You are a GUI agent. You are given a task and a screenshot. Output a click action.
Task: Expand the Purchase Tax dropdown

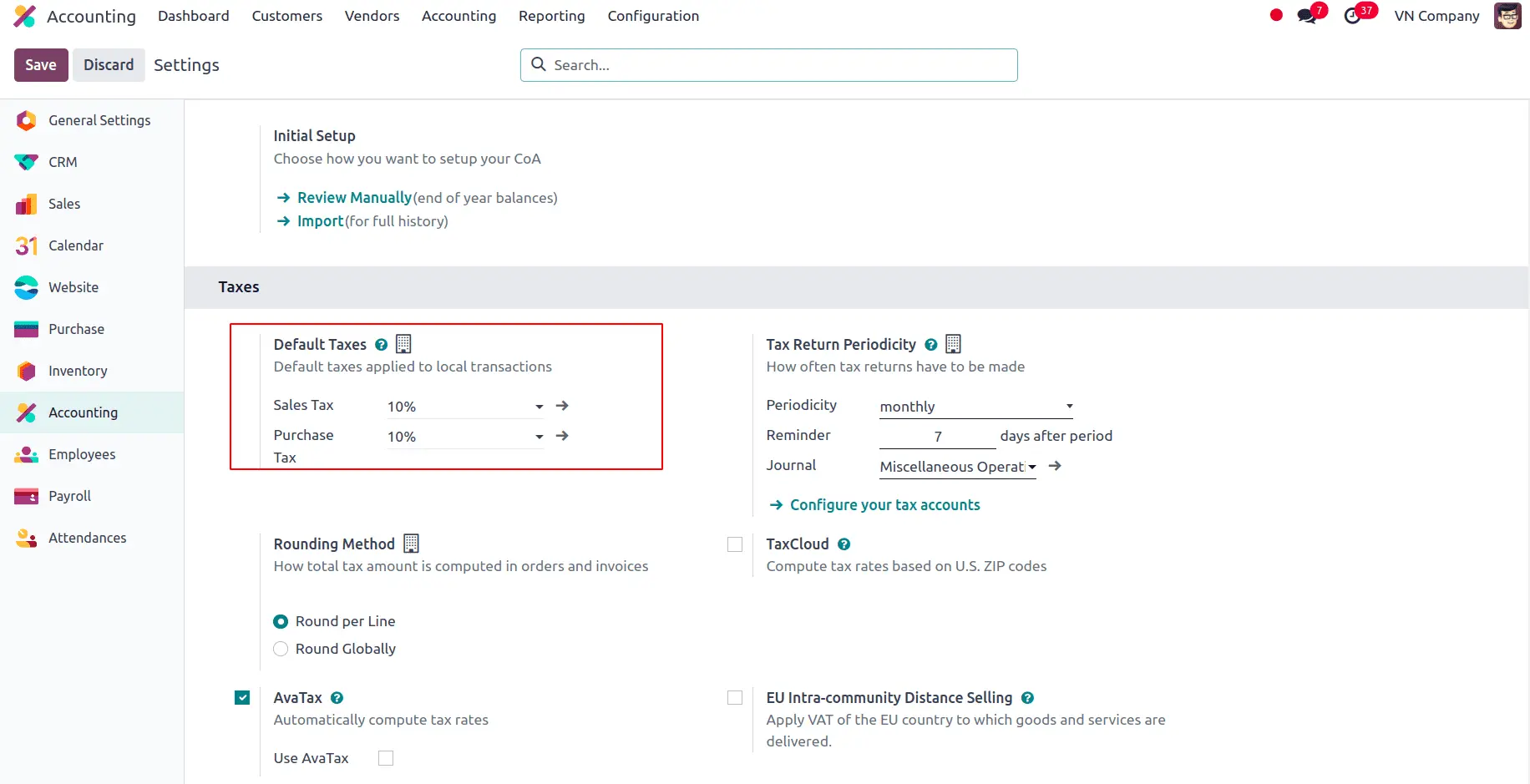coord(539,437)
